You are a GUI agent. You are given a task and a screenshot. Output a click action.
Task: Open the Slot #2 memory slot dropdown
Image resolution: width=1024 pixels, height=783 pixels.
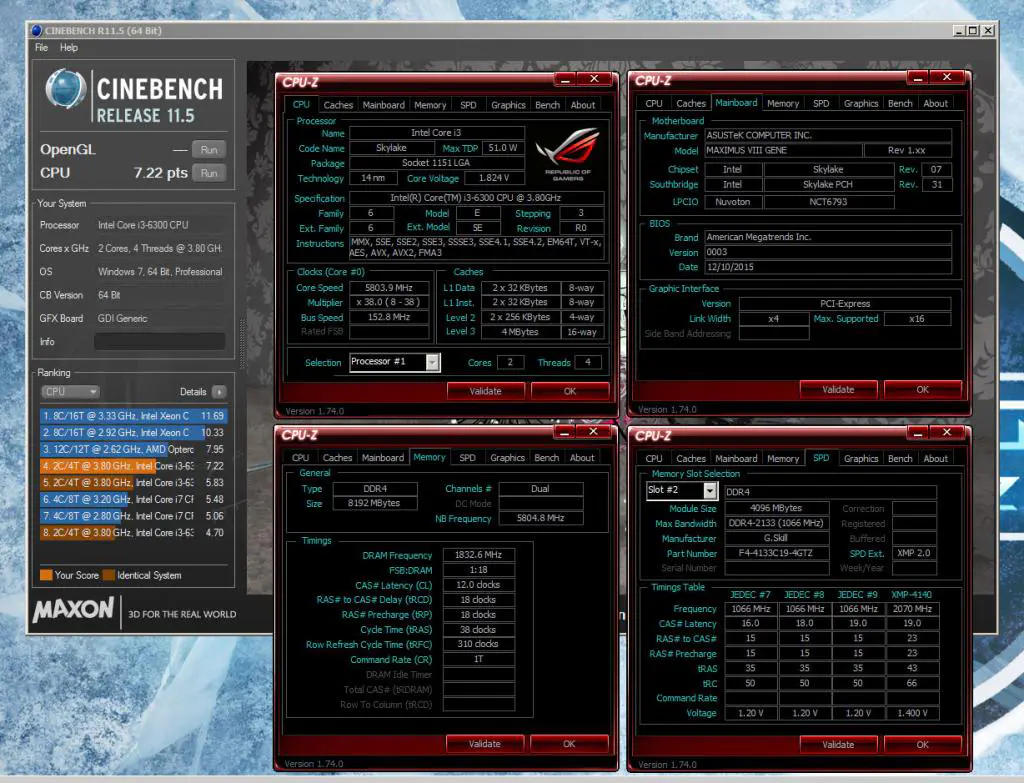683,489
